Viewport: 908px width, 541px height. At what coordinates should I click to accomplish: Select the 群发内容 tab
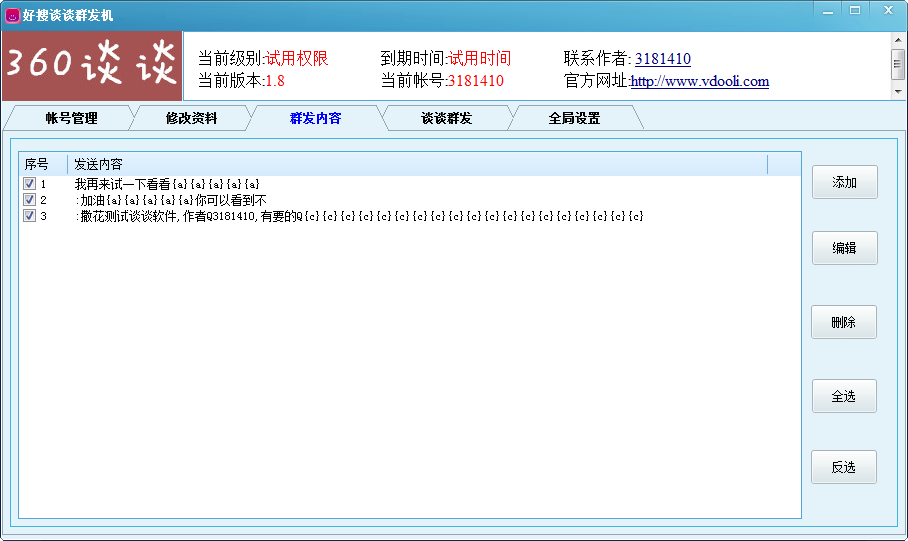click(x=316, y=118)
